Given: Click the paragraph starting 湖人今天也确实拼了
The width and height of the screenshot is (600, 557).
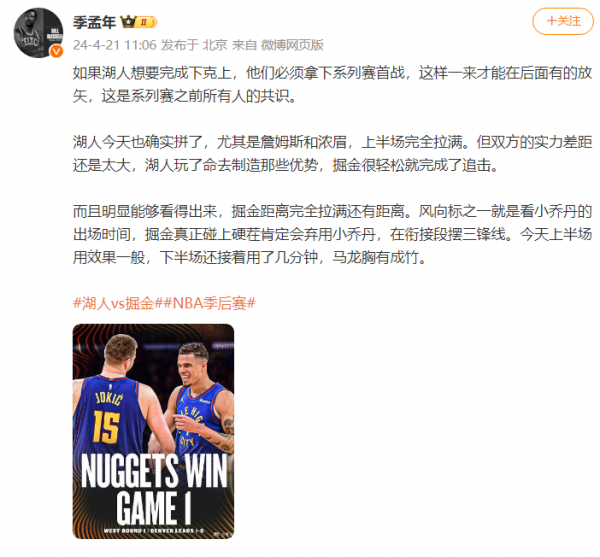Looking at the screenshot, I should pyautogui.click(x=333, y=153).
